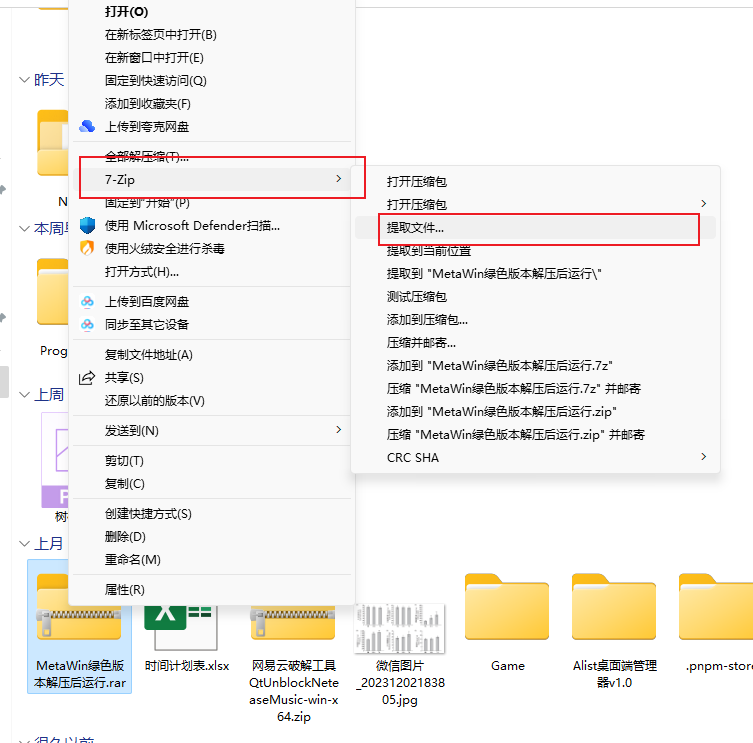The image size is (753, 743).
Task: Collapse the 本周 group chevron
Action: pos(24,229)
